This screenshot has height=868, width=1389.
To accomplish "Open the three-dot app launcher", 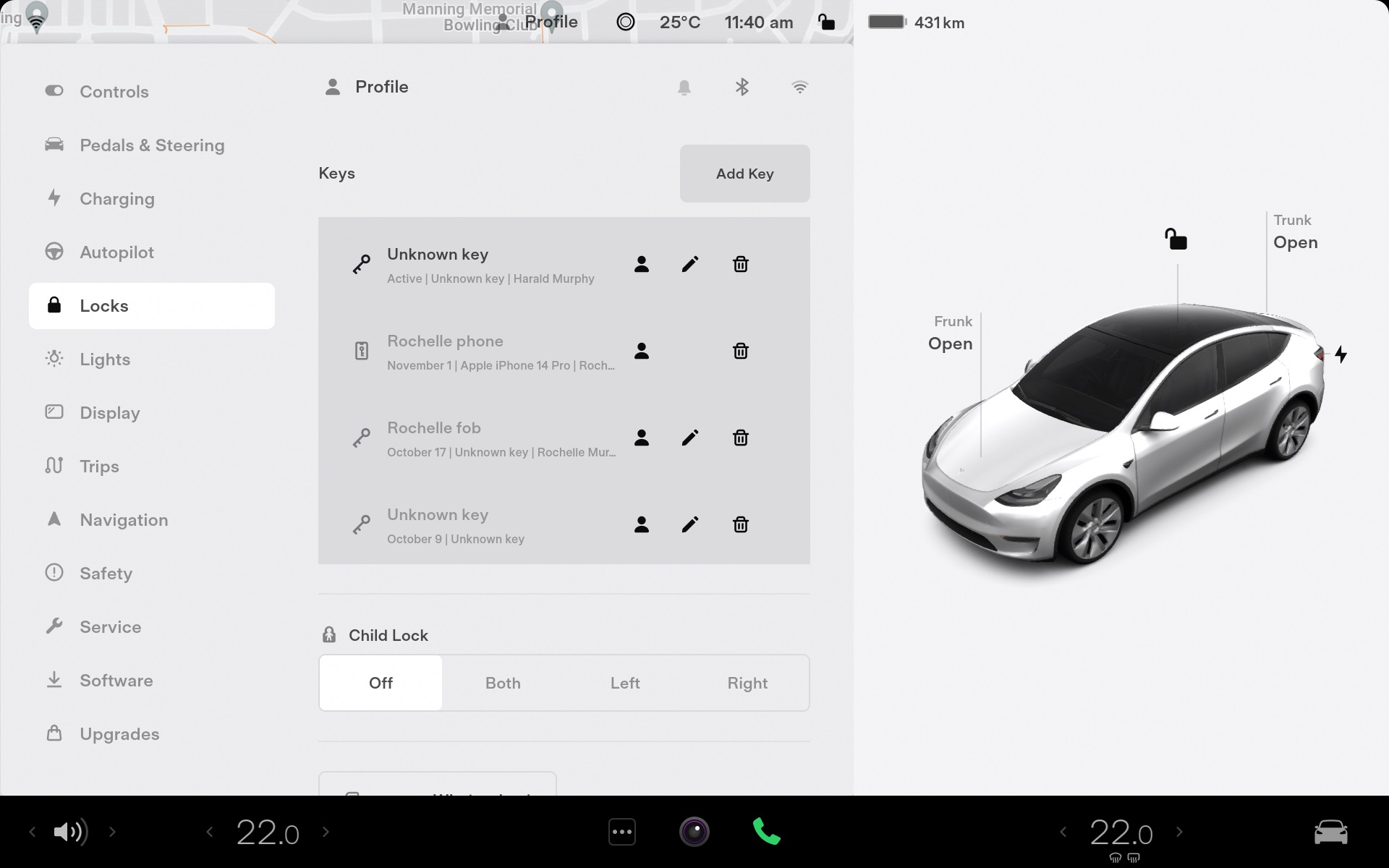I will click(622, 832).
